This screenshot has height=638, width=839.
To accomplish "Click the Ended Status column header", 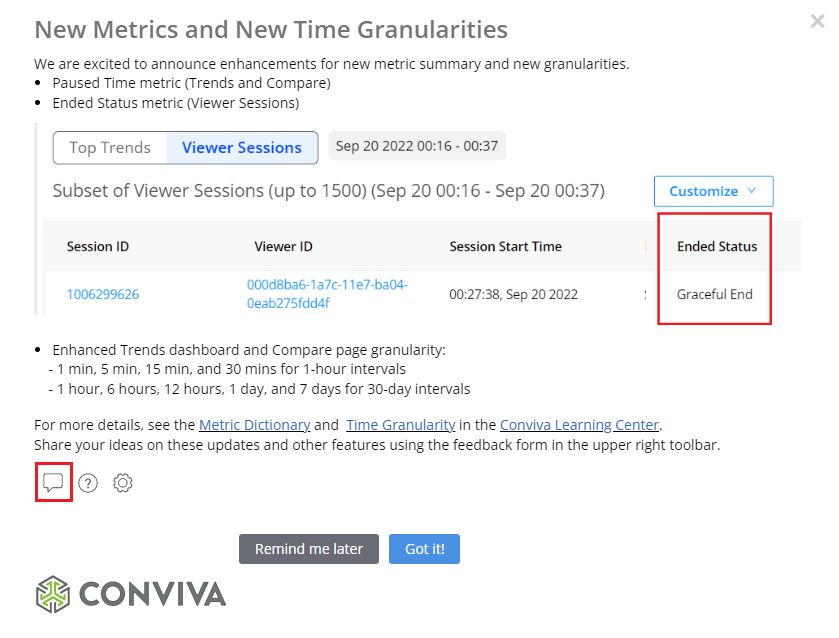I will pos(717,246).
